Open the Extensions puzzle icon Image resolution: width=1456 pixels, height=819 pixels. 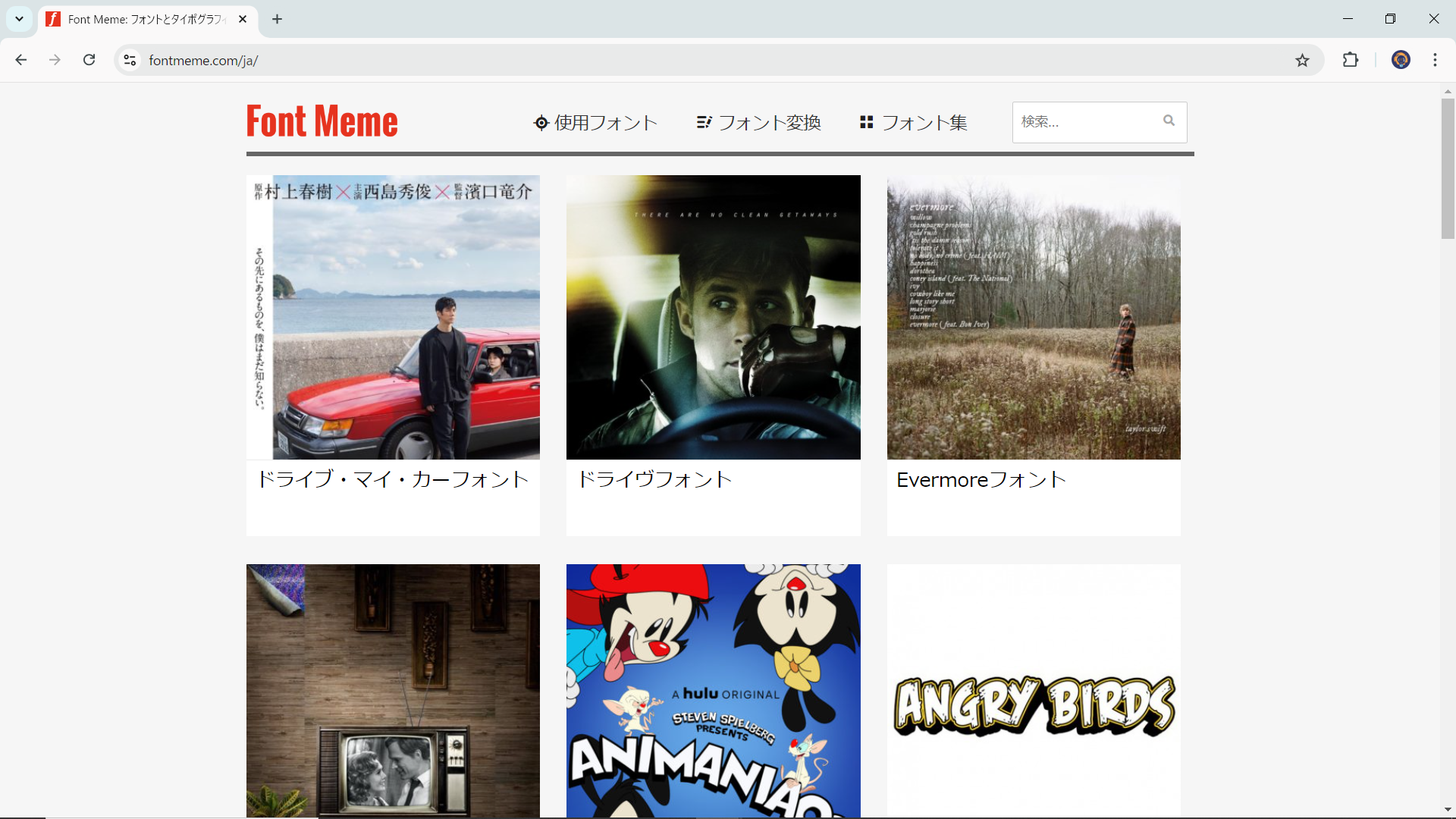click(x=1351, y=60)
